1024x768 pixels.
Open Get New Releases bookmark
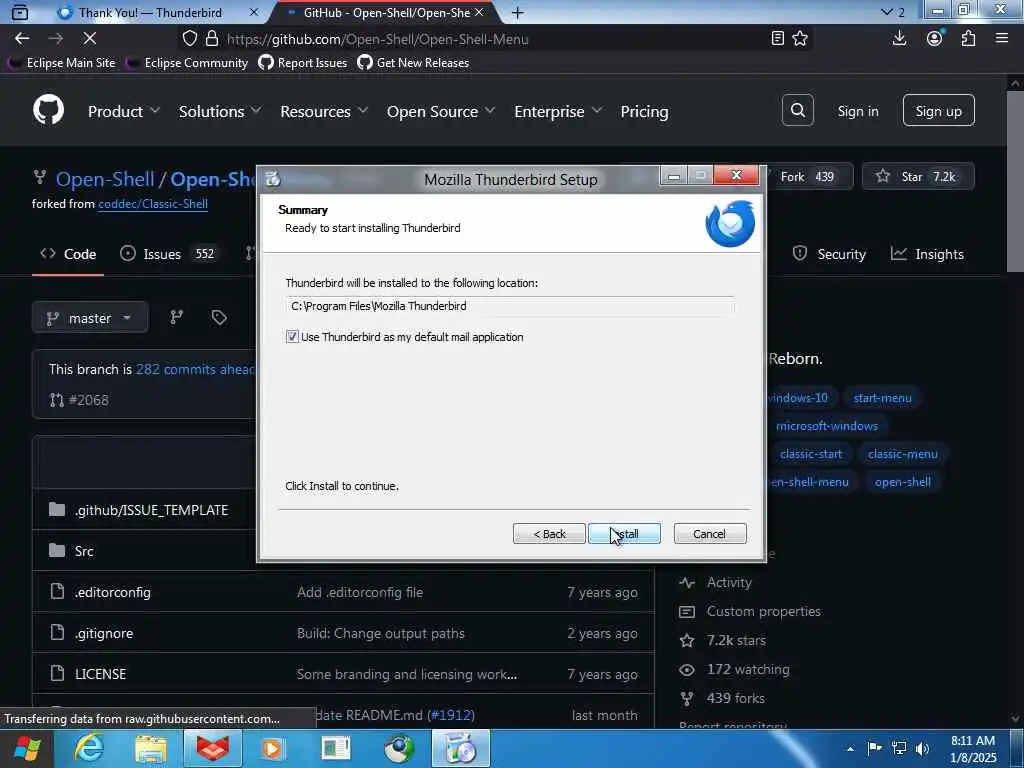413,63
